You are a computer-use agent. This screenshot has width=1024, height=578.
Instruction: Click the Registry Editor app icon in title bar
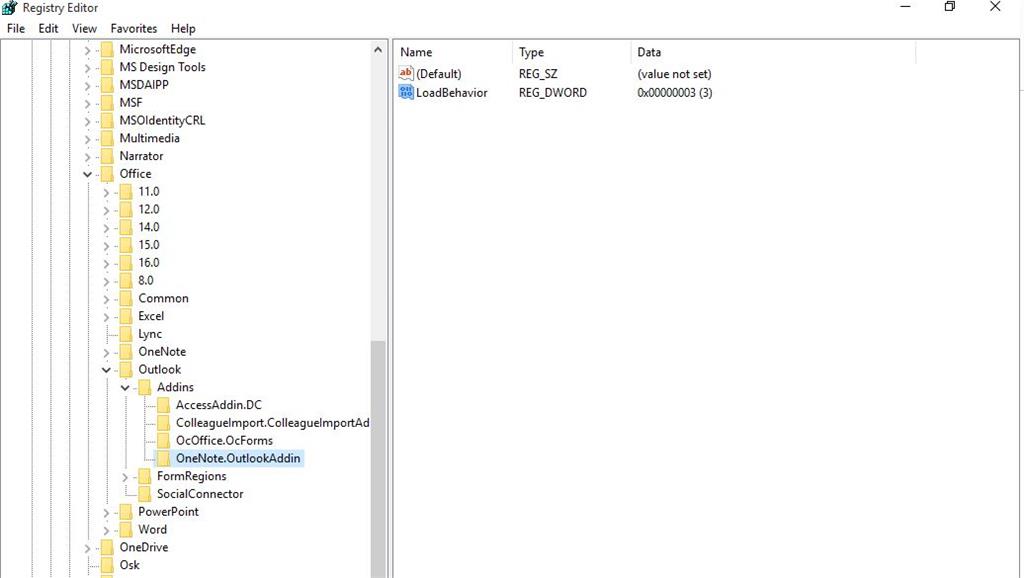coord(9,8)
